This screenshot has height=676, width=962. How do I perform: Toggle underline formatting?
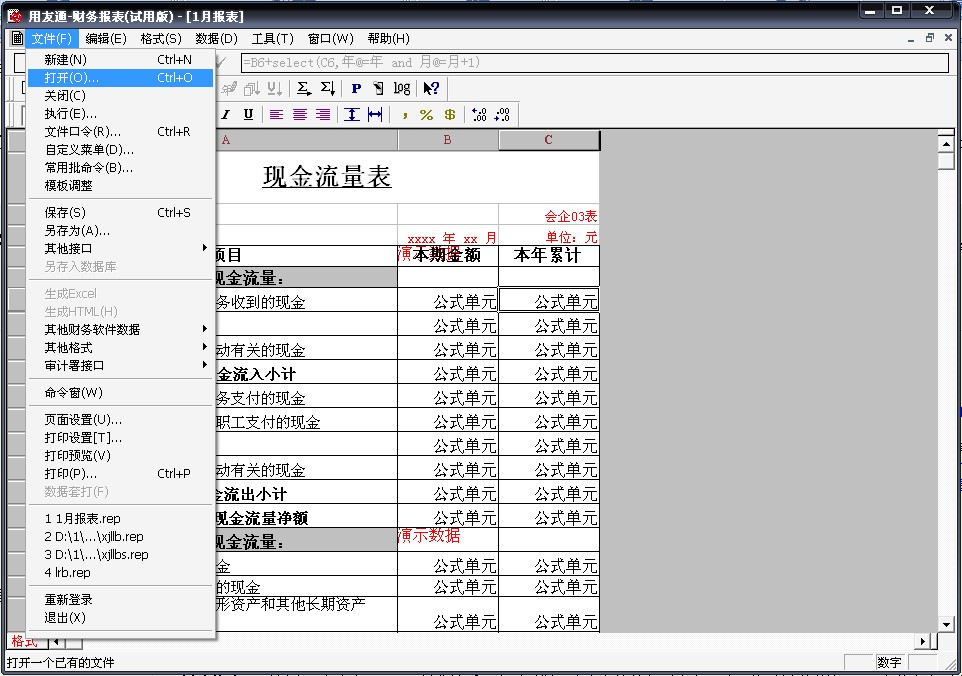pyautogui.click(x=248, y=115)
